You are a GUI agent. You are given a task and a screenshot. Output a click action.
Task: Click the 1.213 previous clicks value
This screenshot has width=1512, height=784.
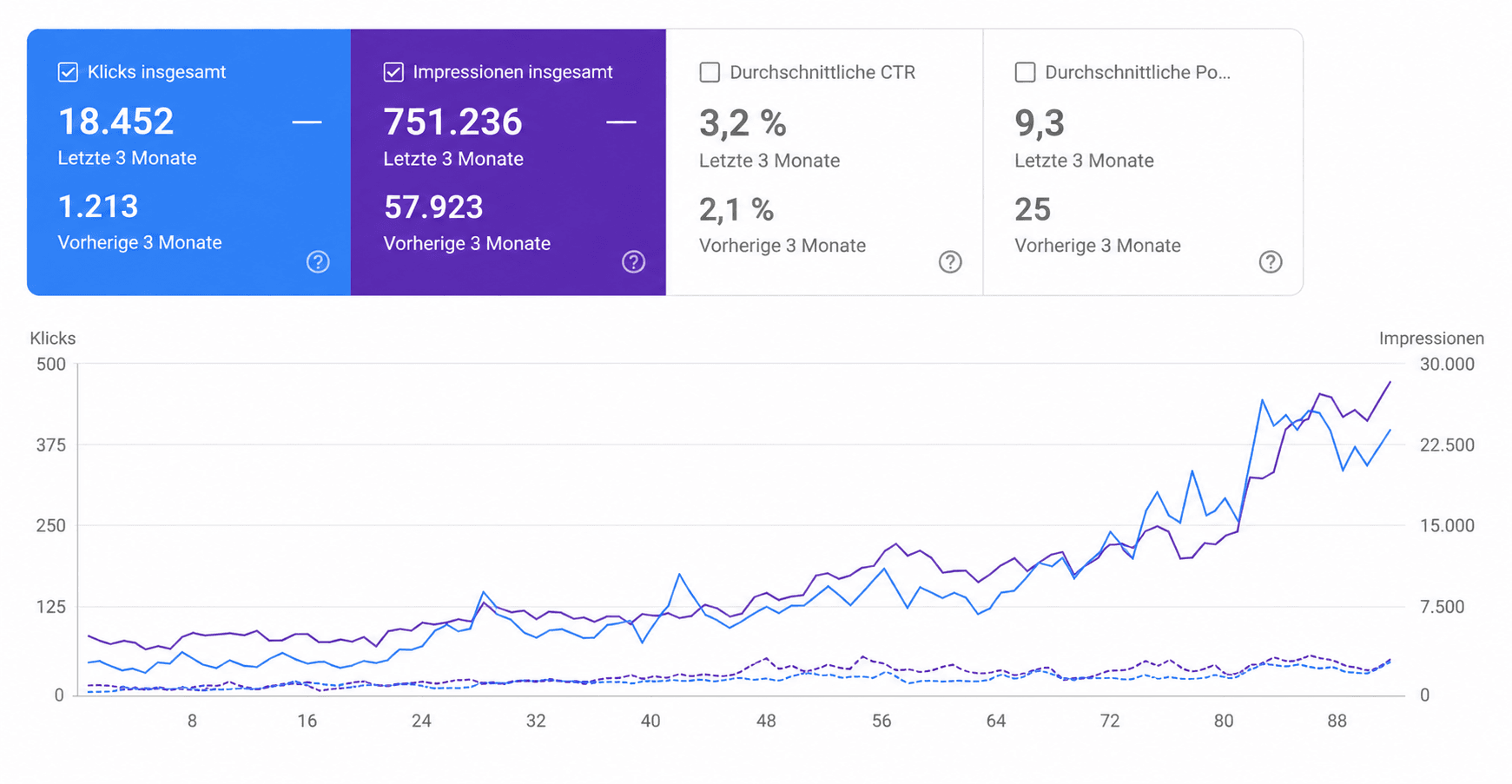98,207
